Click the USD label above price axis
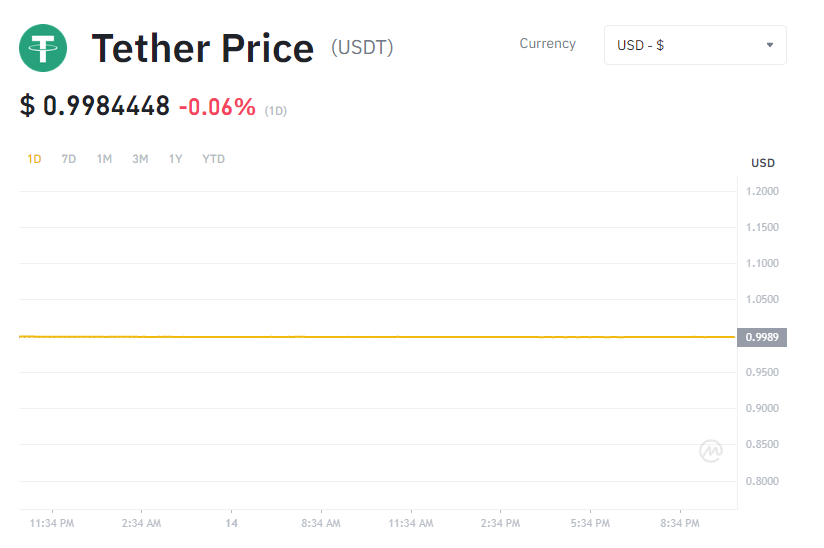824x548 pixels. [x=763, y=163]
